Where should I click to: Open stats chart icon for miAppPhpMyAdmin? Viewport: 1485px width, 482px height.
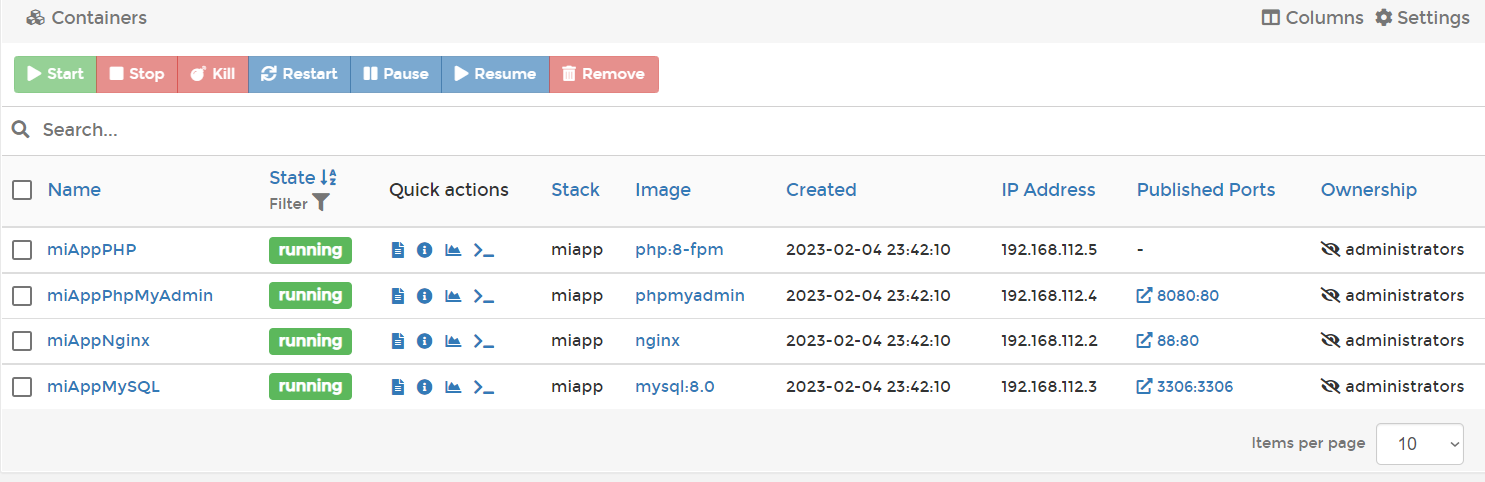(453, 296)
